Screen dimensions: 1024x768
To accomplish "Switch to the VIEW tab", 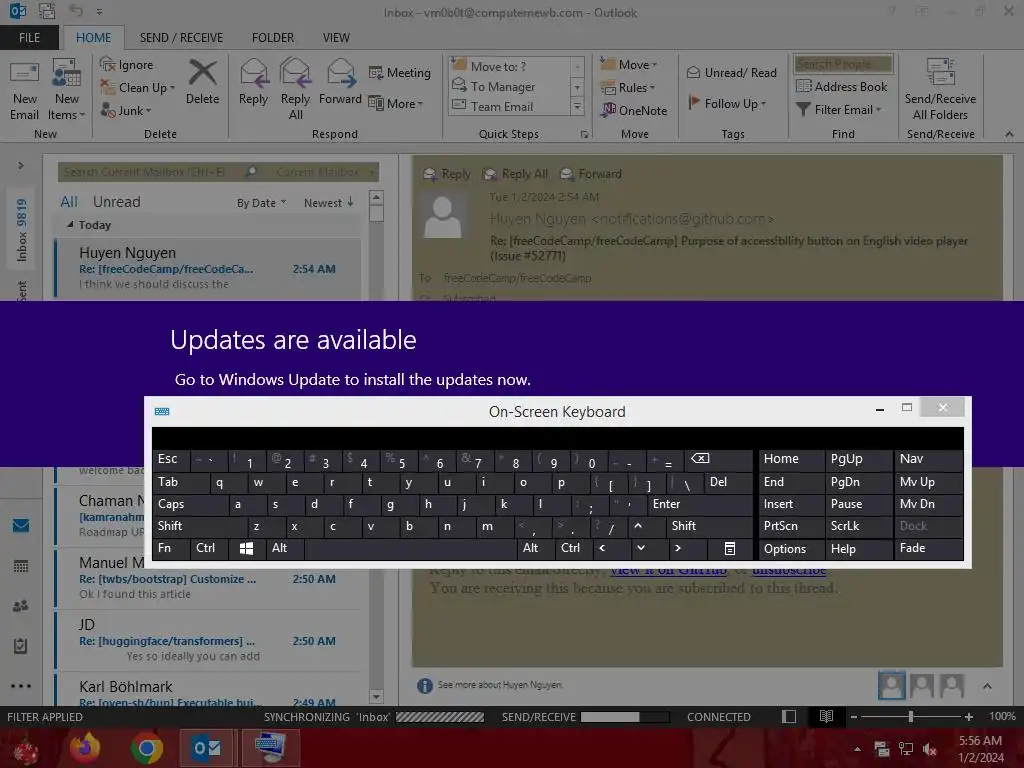I will pyautogui.click(x=336, y=38).
